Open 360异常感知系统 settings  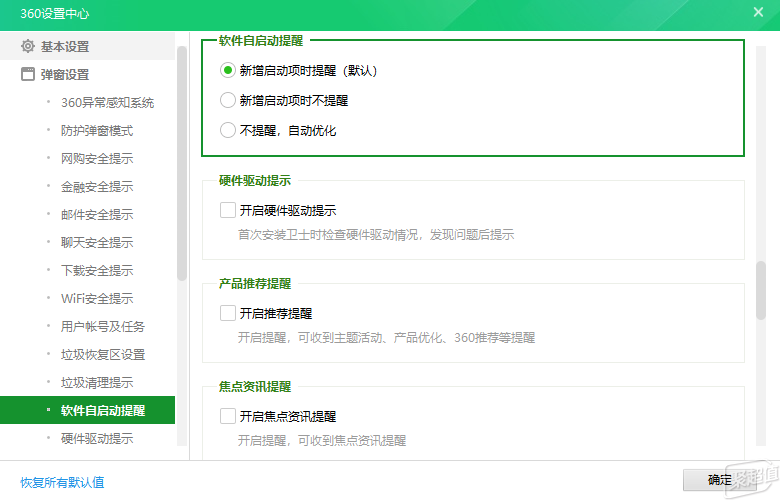[x=107, y=102]
